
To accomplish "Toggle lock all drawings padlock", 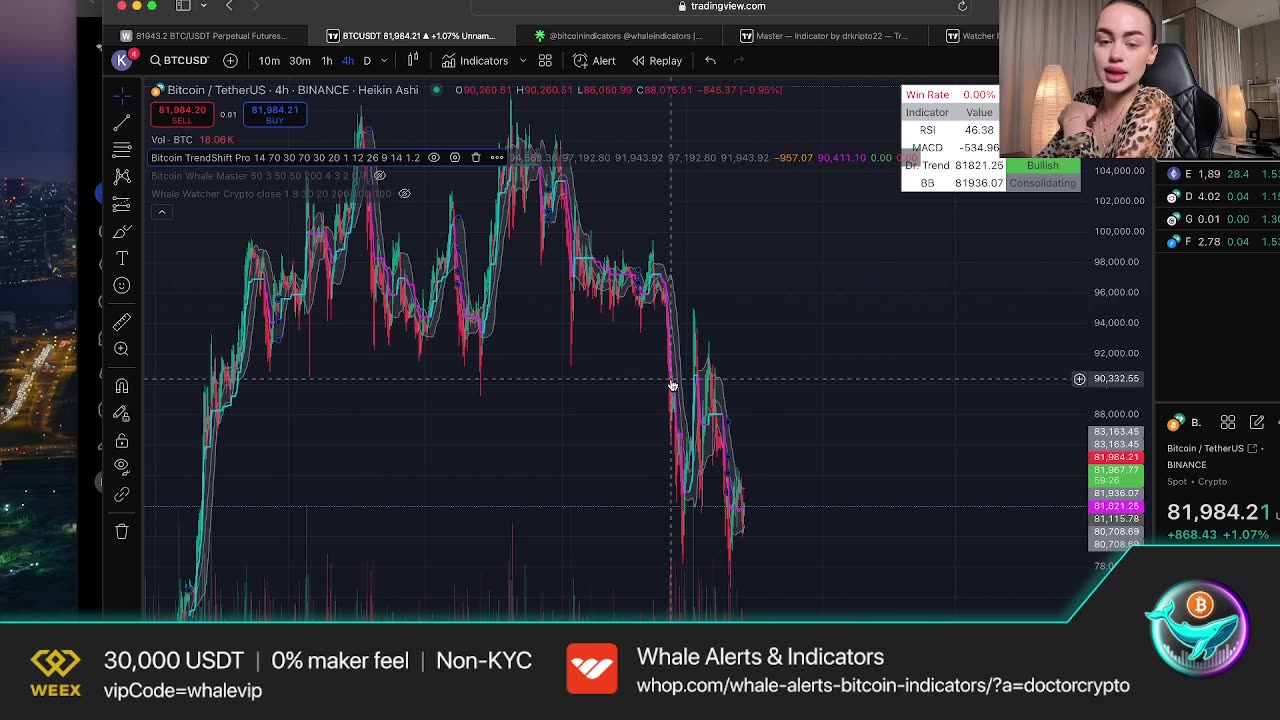I will [122, 441].
